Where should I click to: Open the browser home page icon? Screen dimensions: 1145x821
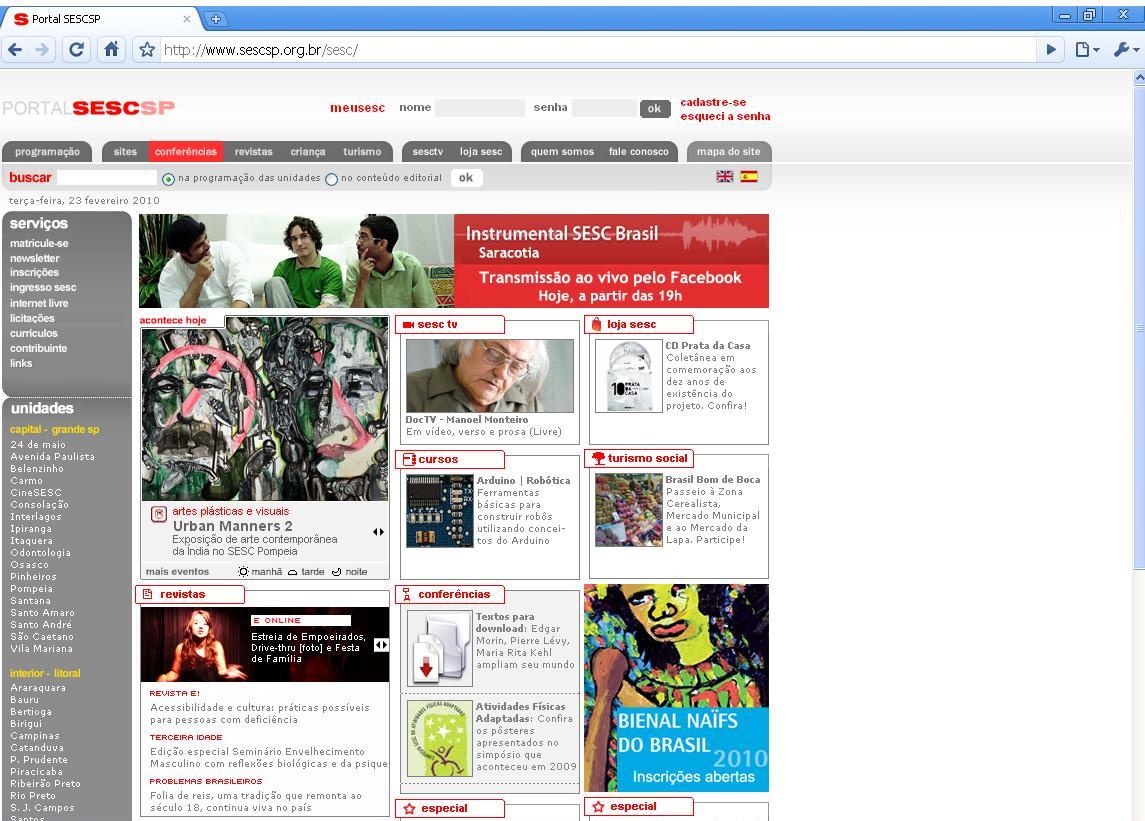click(x=111, y=50)
